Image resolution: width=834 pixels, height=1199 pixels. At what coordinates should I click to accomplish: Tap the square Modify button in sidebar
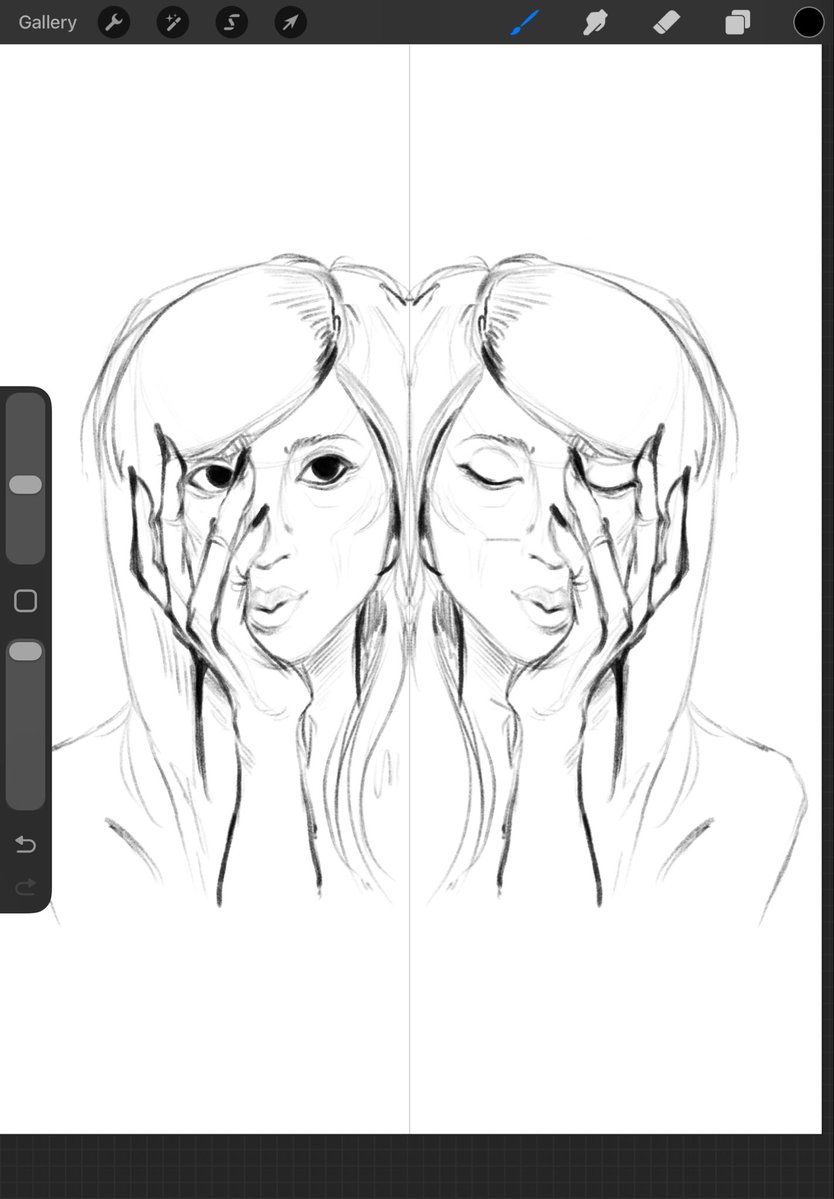[x=26, y=601]
